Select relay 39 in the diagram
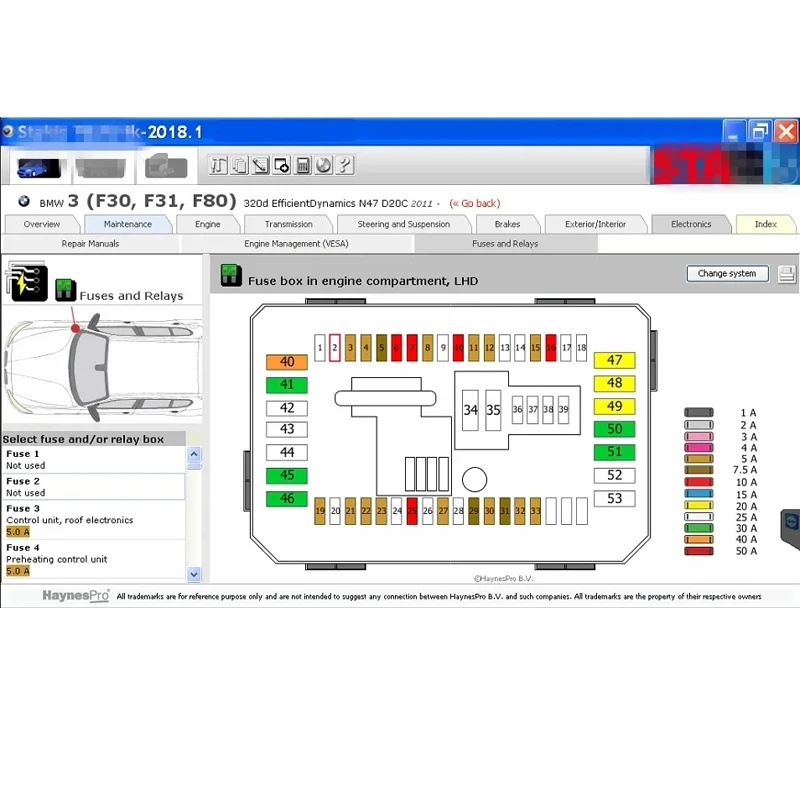800x800 pixels. point(563,410)
